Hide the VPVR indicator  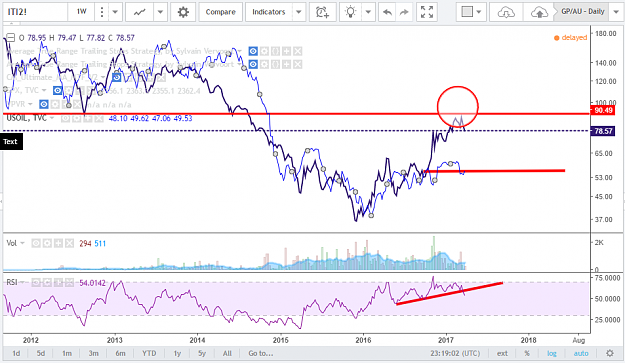[x=43, y=104]
